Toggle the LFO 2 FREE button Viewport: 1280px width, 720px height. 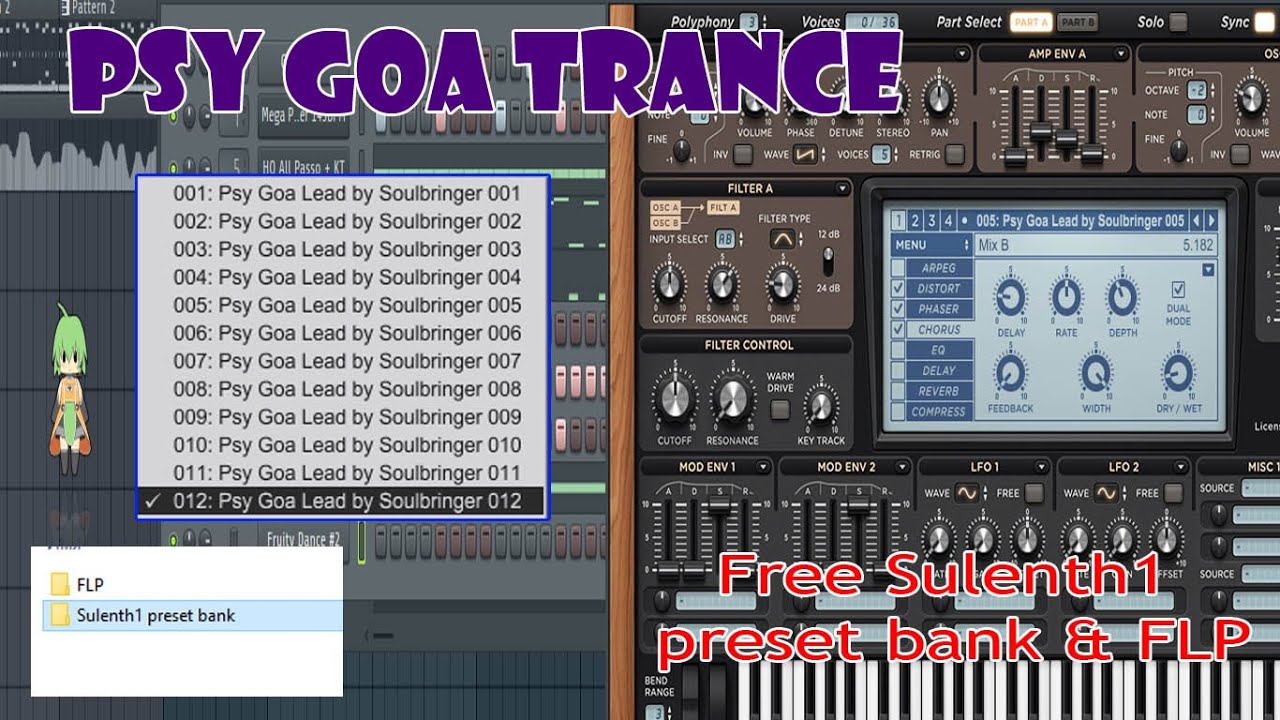[1174, 493]
